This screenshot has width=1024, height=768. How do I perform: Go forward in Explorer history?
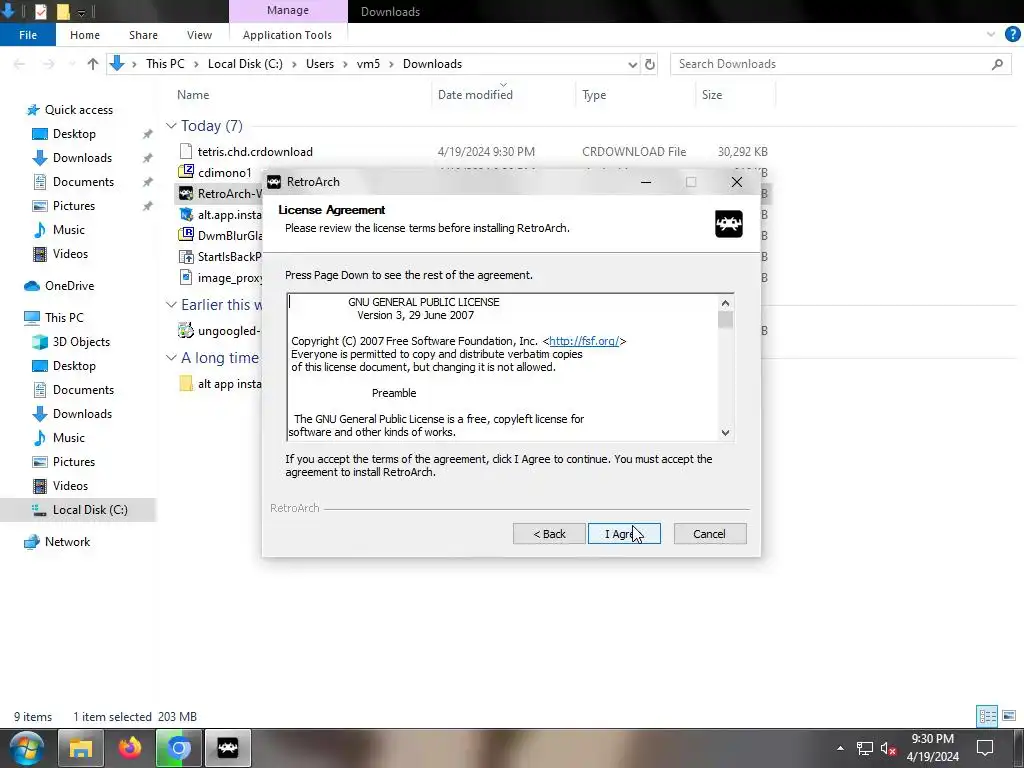tap(48, 64)
